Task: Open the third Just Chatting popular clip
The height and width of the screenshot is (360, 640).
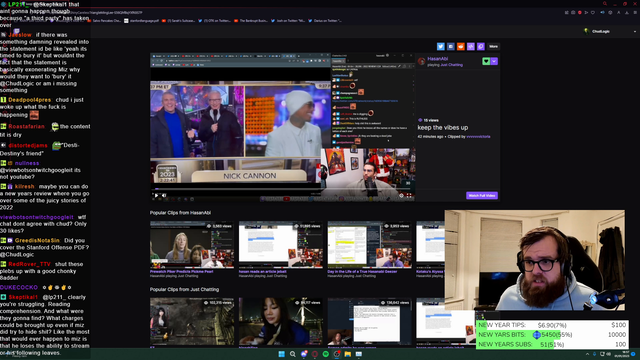Action: tap(369, 321)
